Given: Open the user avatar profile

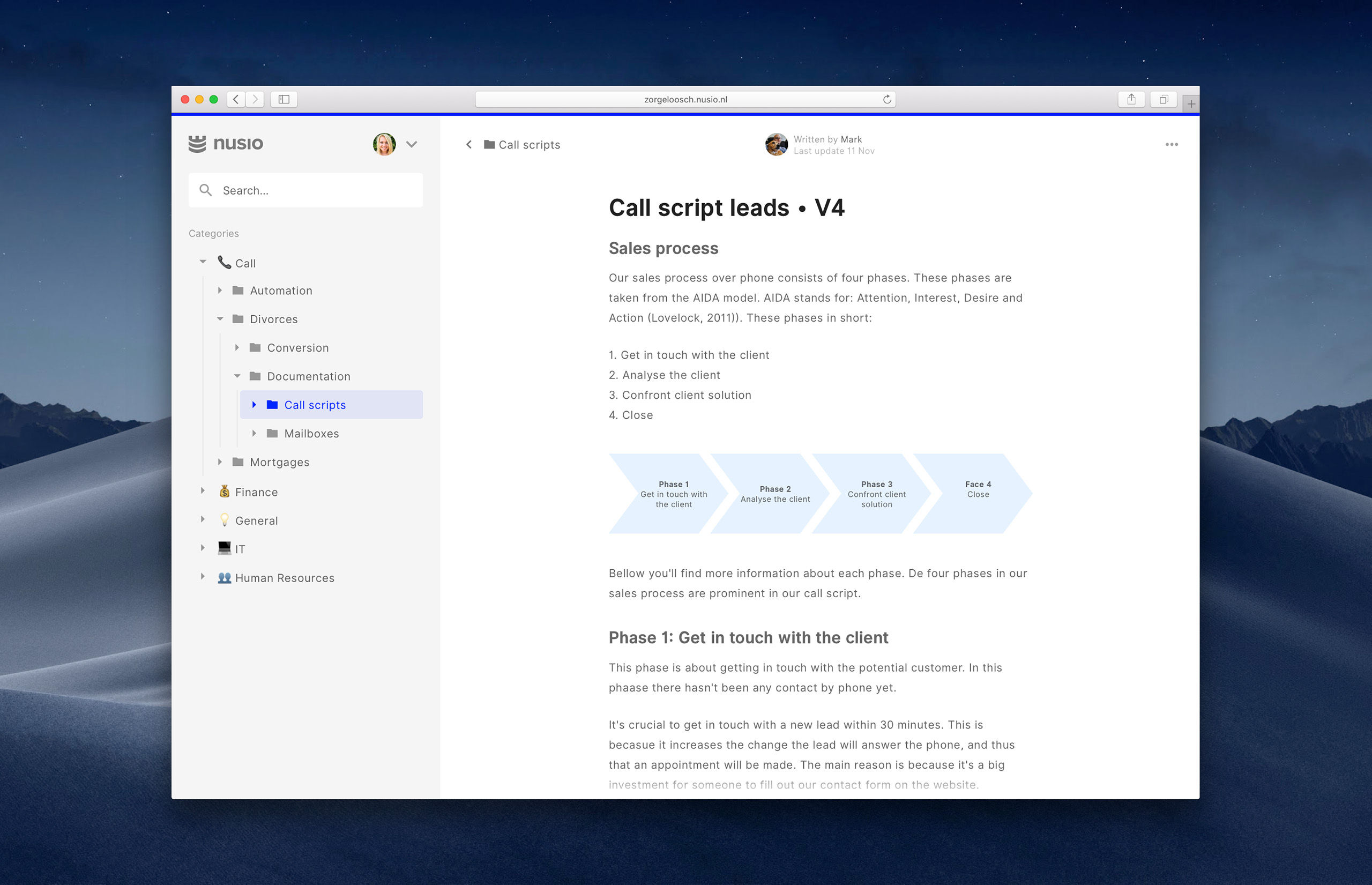Looking at the screenshot, I should click(x=384, y=144).
